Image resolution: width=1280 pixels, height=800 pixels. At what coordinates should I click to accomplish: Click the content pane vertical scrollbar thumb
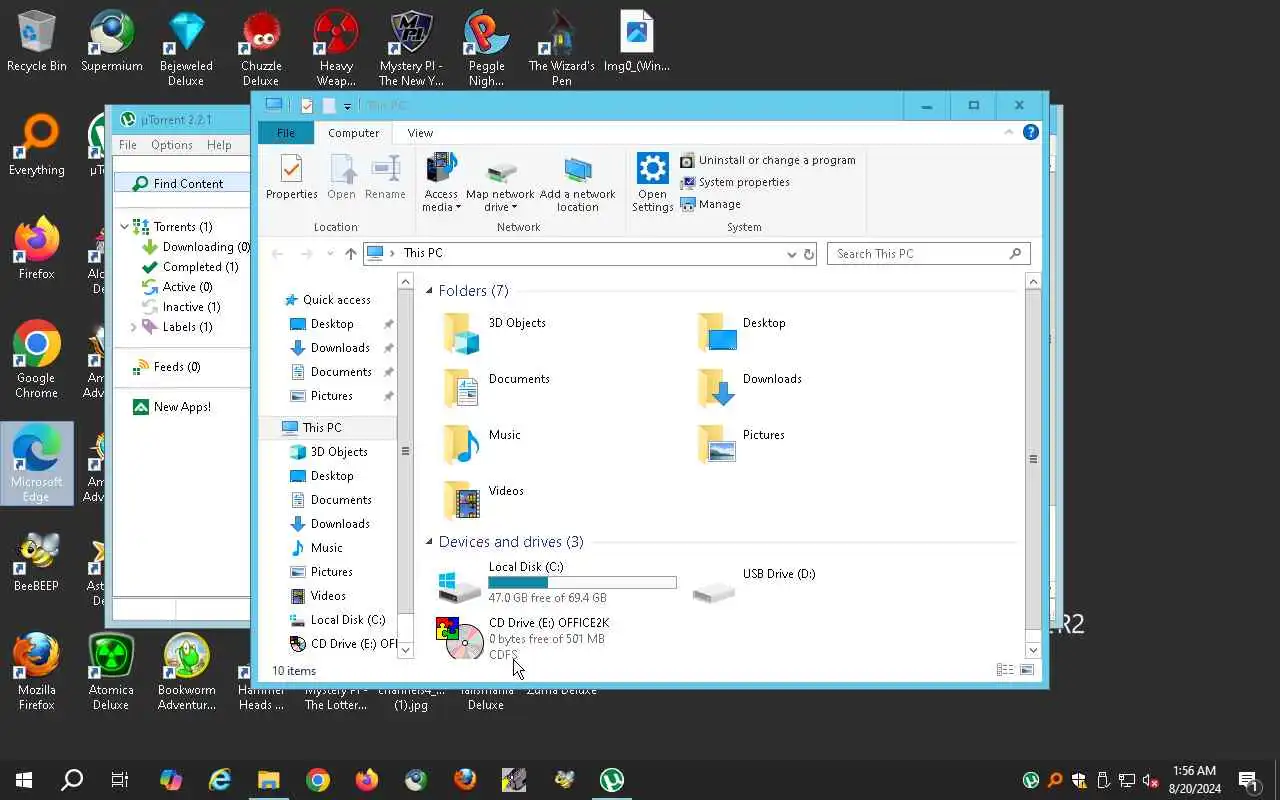pos(1033,458)
